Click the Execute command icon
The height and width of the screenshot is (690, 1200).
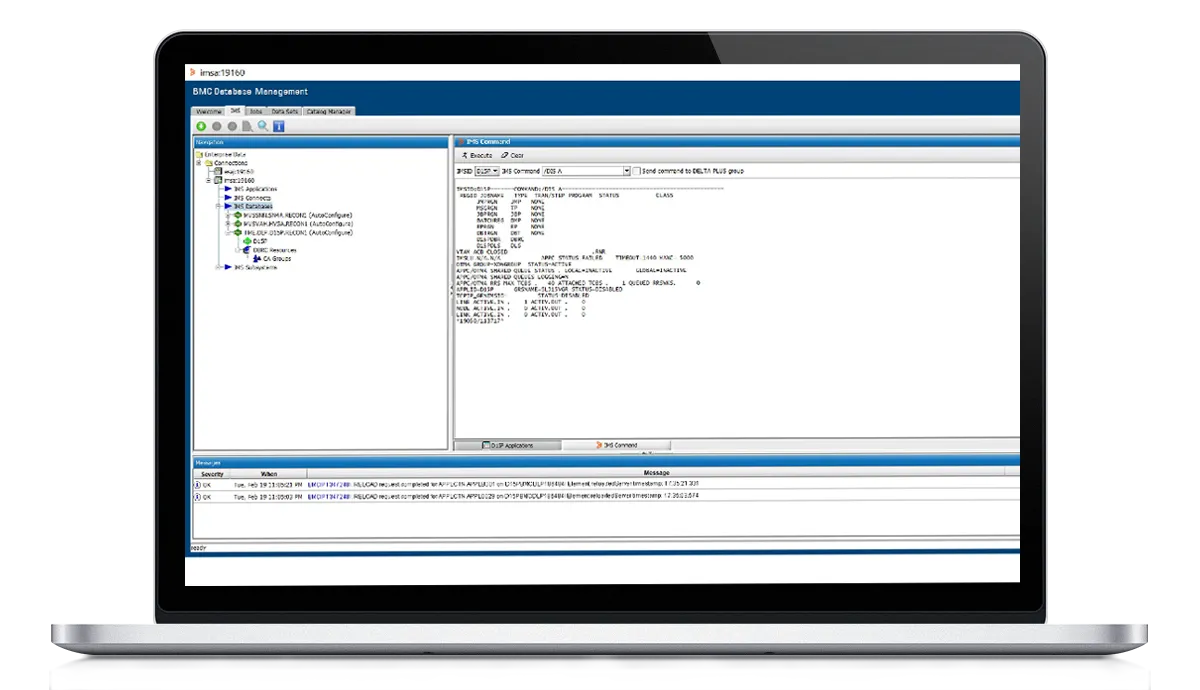[464, 156]
